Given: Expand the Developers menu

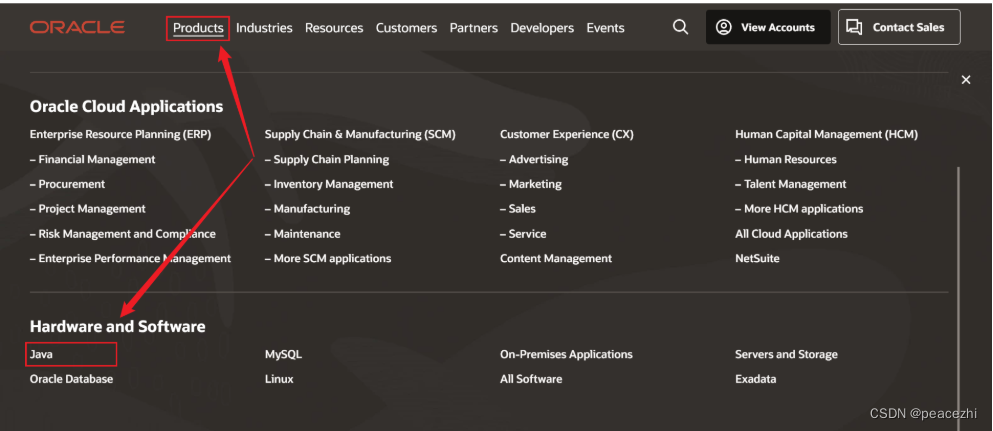Looking at the screenshot, I should click(542, 28).
